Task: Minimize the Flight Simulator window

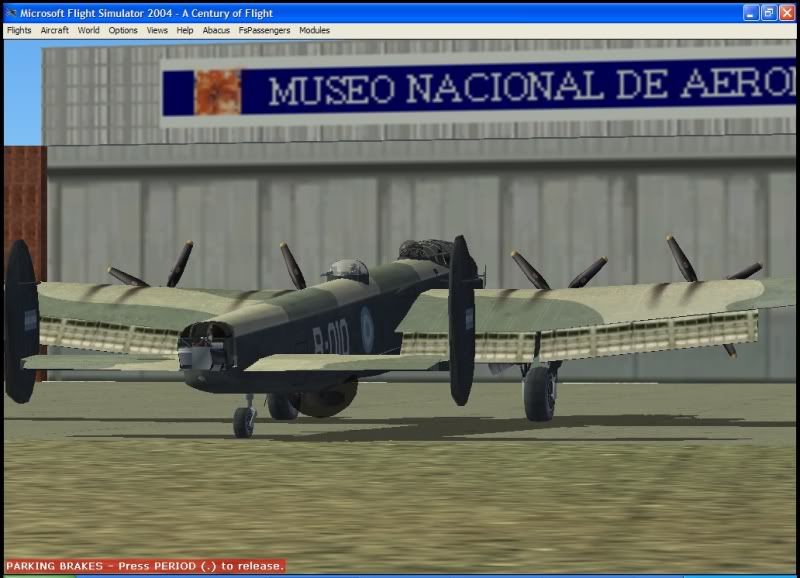Action: (751, 13)
